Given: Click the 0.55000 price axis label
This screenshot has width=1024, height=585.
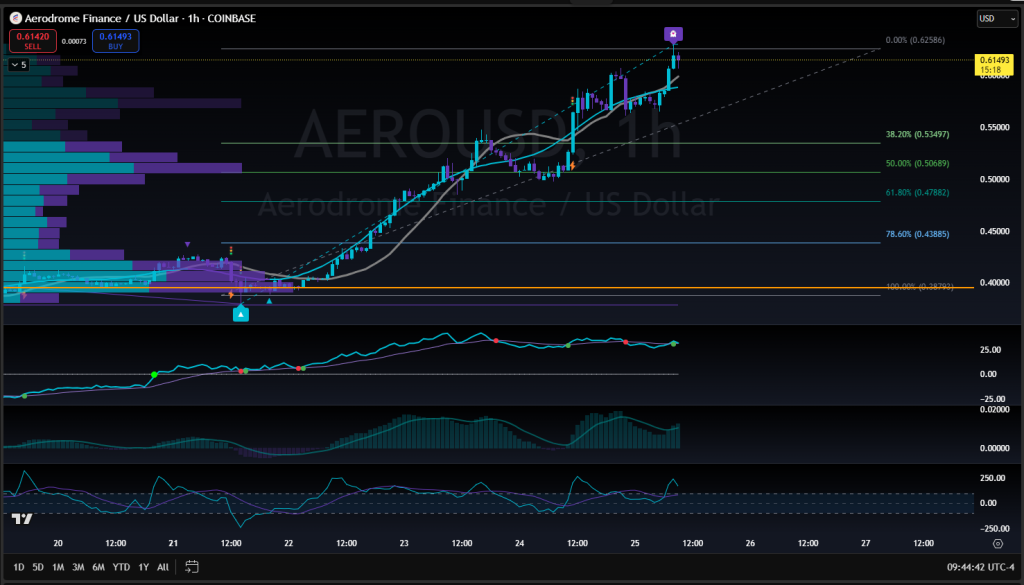Looking at the screenshot, I should (x=995, y=127).
